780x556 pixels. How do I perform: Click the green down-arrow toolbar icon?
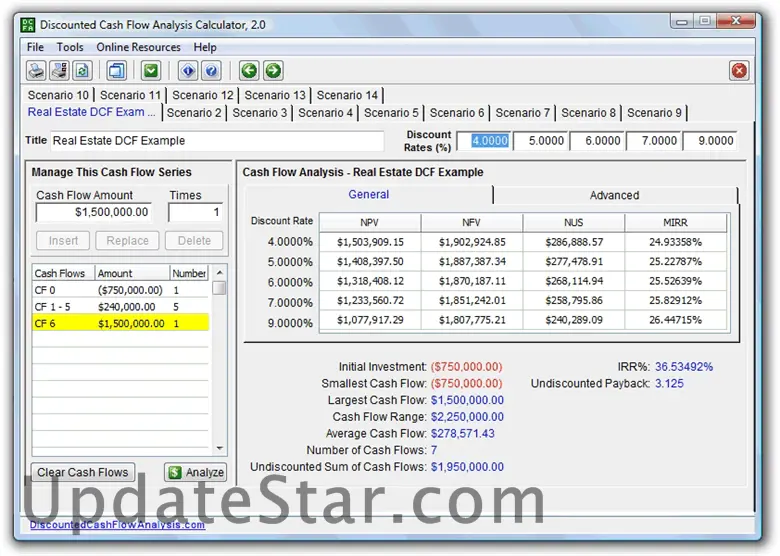click(x=151, y=71)
